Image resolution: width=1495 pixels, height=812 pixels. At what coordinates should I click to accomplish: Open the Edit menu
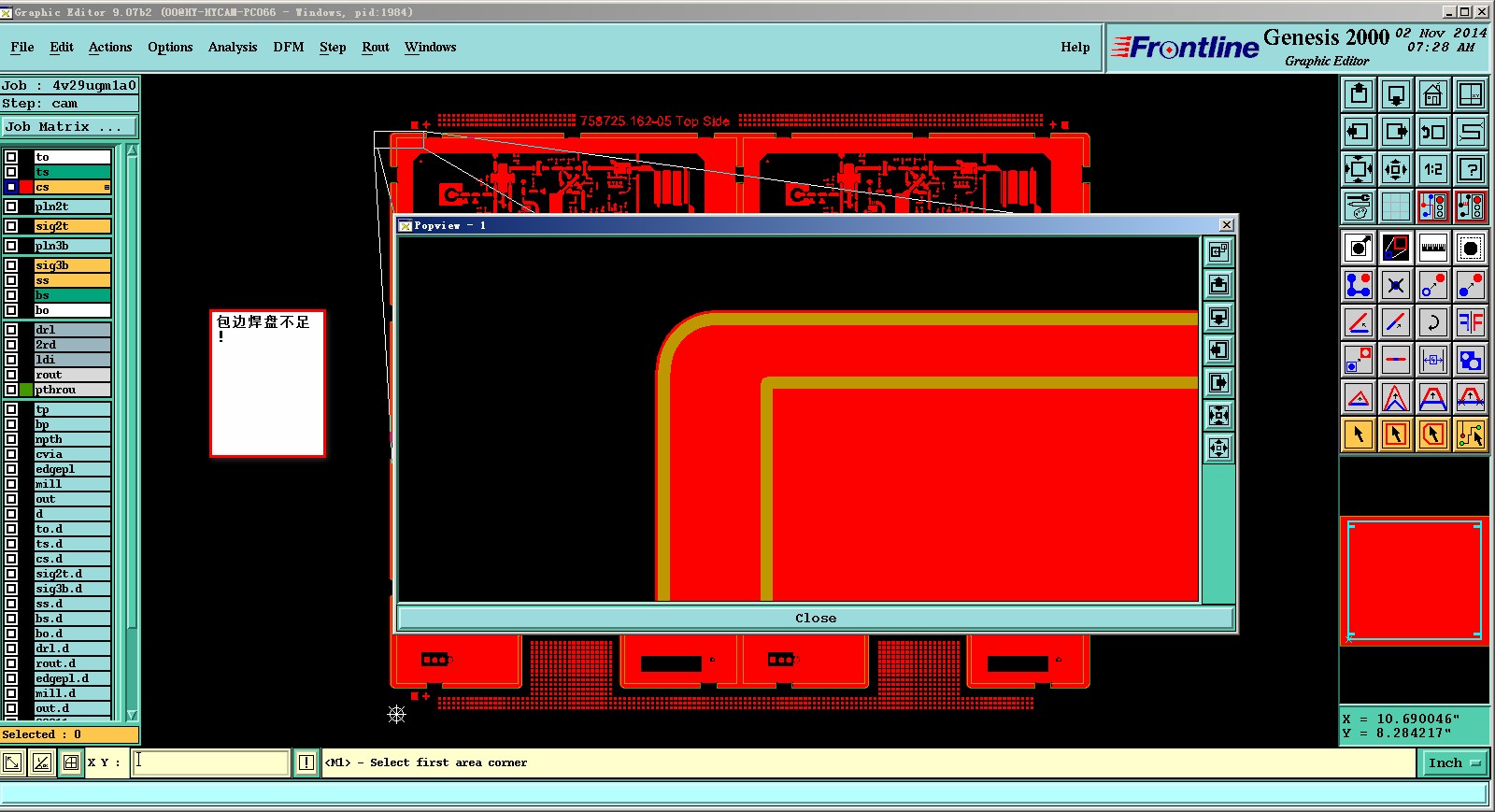pyautogui.click(x=62, y=47)
